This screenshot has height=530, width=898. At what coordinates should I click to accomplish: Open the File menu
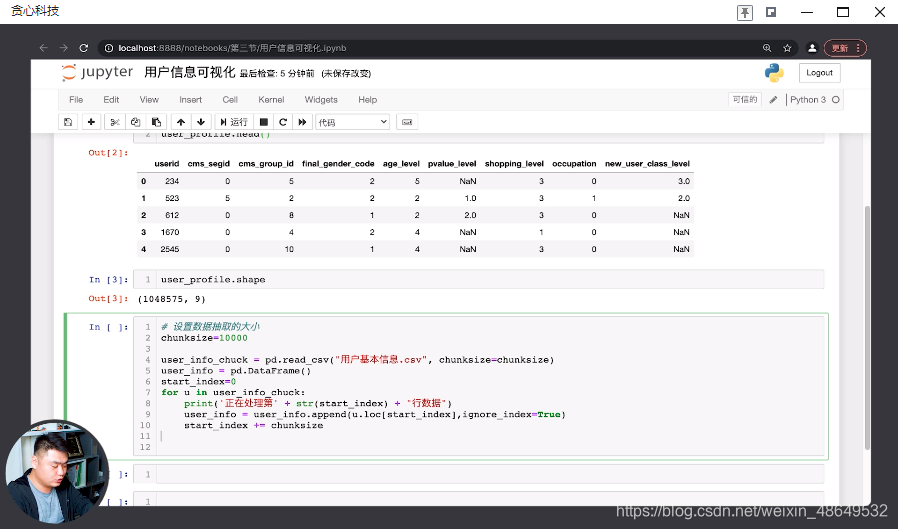pos(76,100)
